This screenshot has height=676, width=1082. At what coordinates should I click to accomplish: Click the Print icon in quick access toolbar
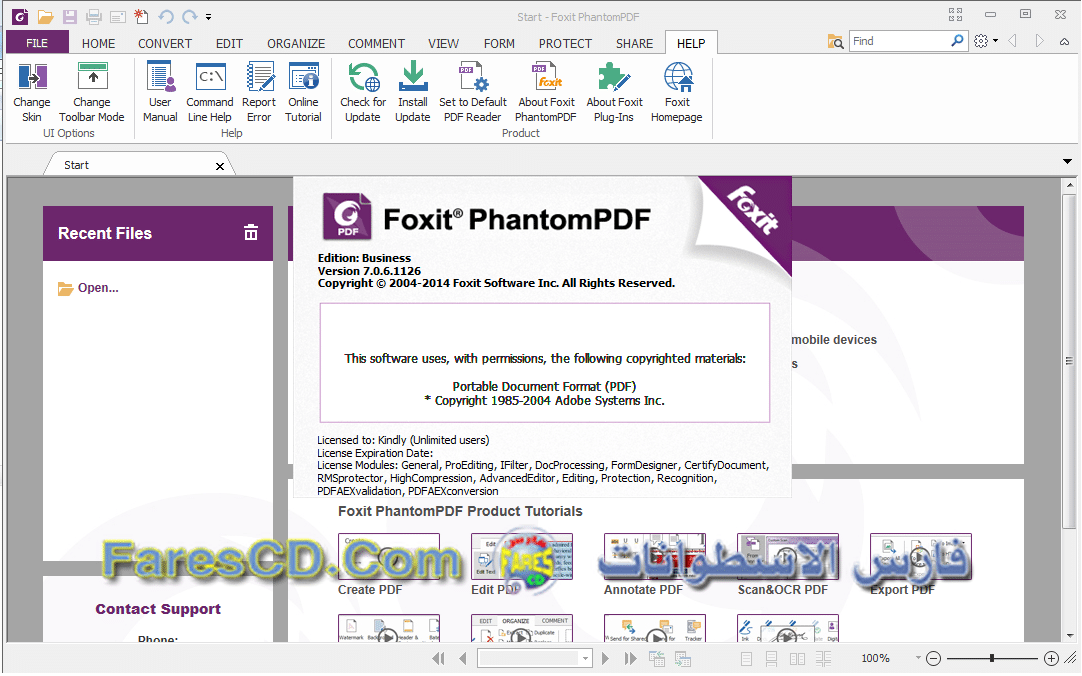(94, 16)
